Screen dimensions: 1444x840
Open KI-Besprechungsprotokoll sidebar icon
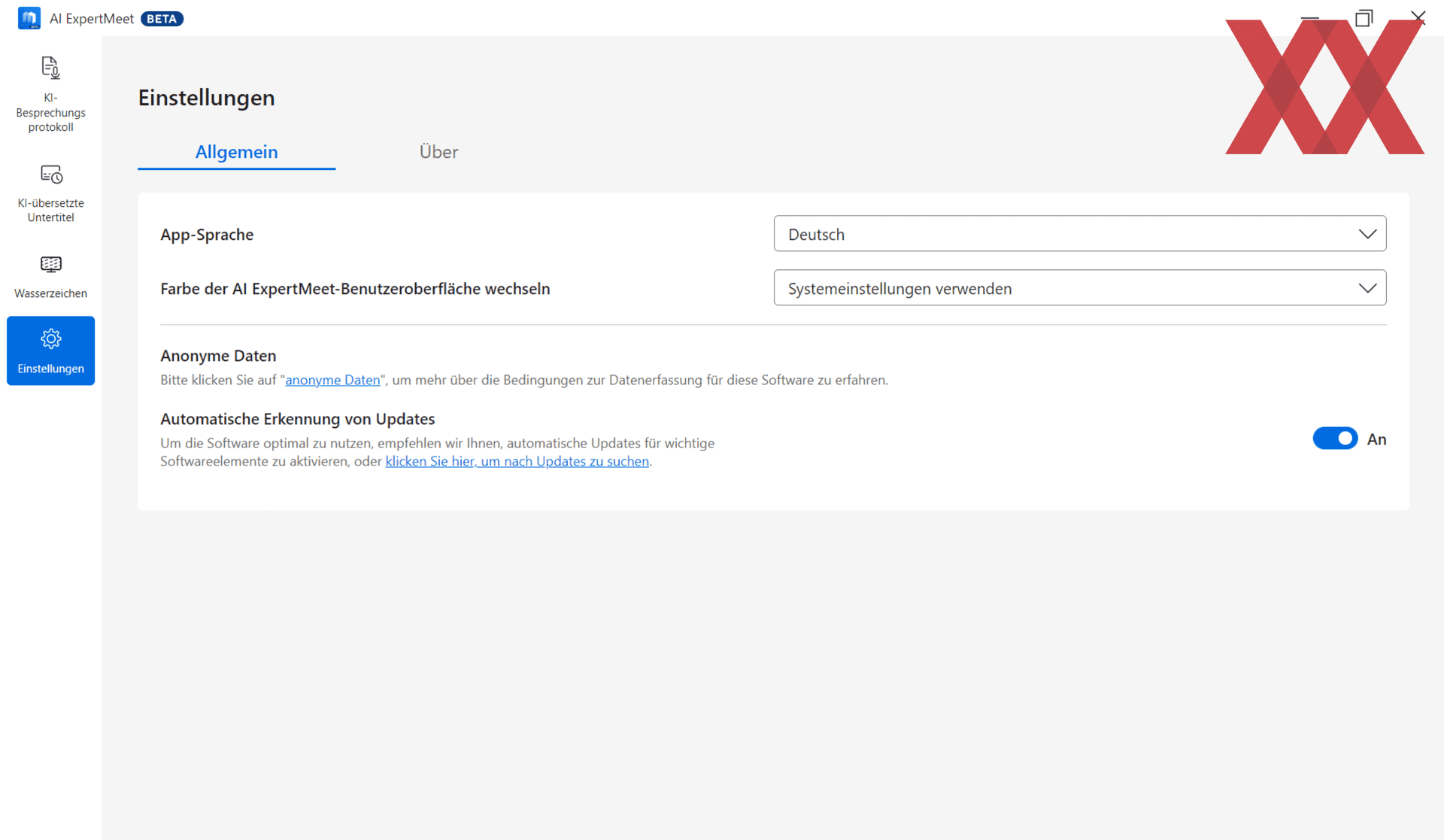50,68
